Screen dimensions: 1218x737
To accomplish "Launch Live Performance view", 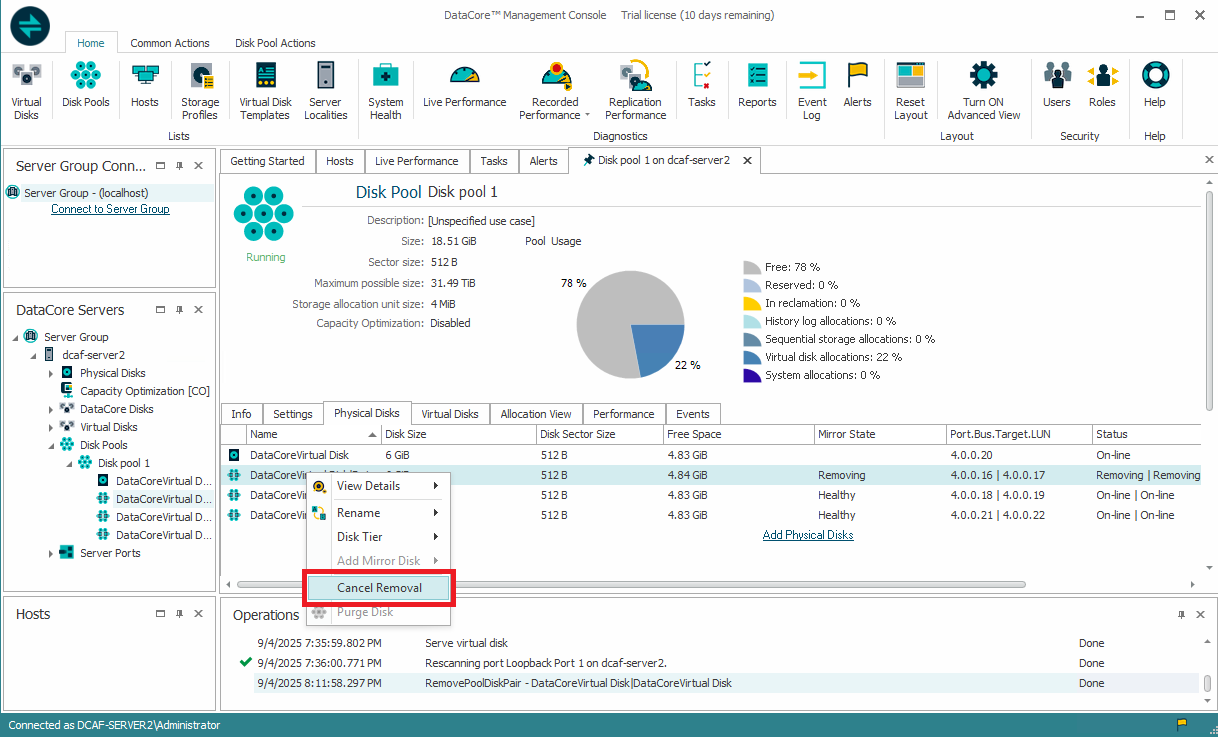I will [464, 90].
